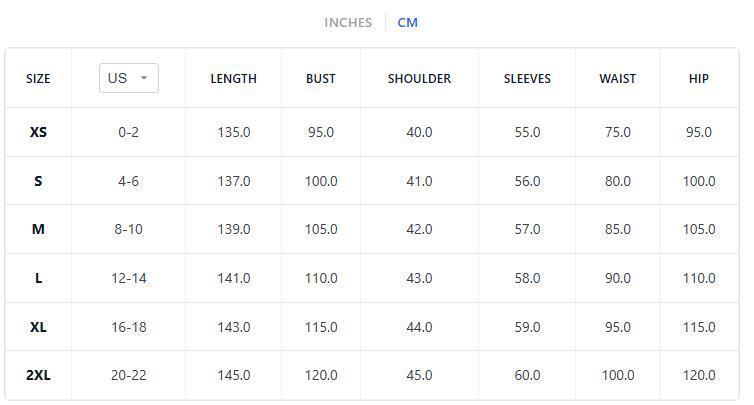This screenshot has width=754, height=405.
Task: Click the 20-22 US size cell
Action: coord(128,375)
